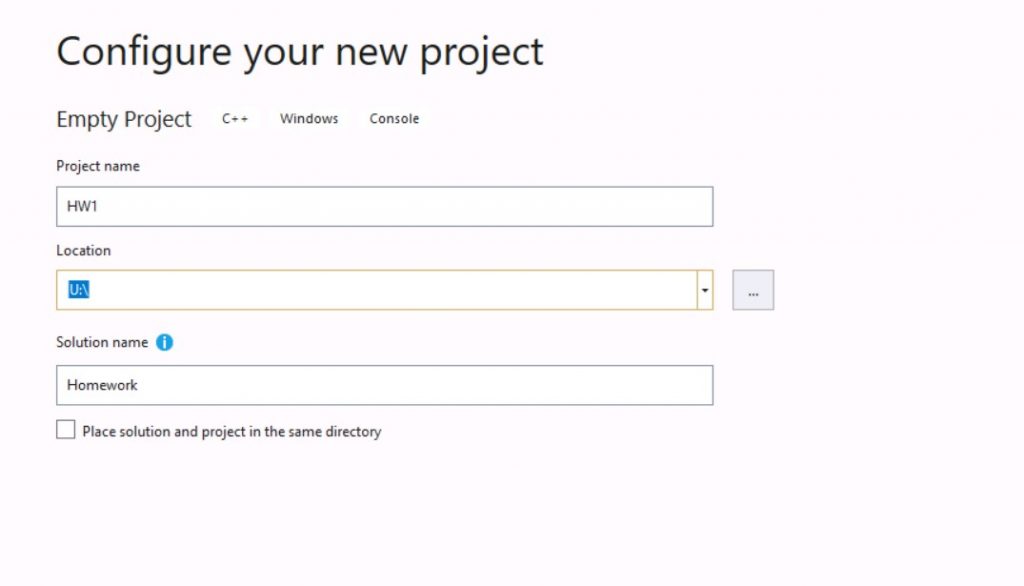This screenshot has height=586, width=1024.
Task: Click the Project name field containing HW1
Action: (x=385, y=206)
